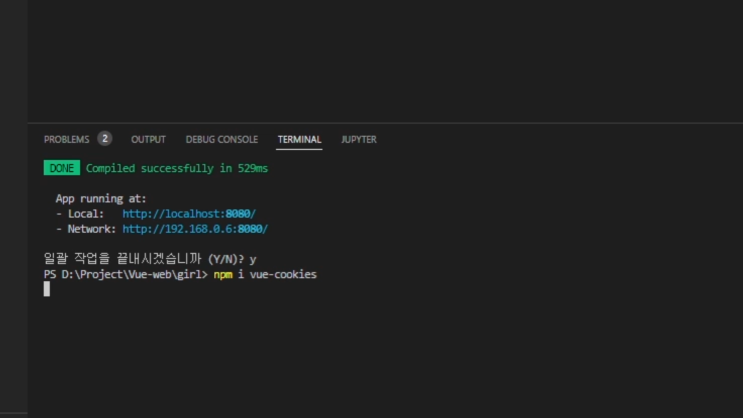The image size is (743, 418).
Task: Click the Korean (Y/N)? prompt line
Action: (x=150, y=259)
